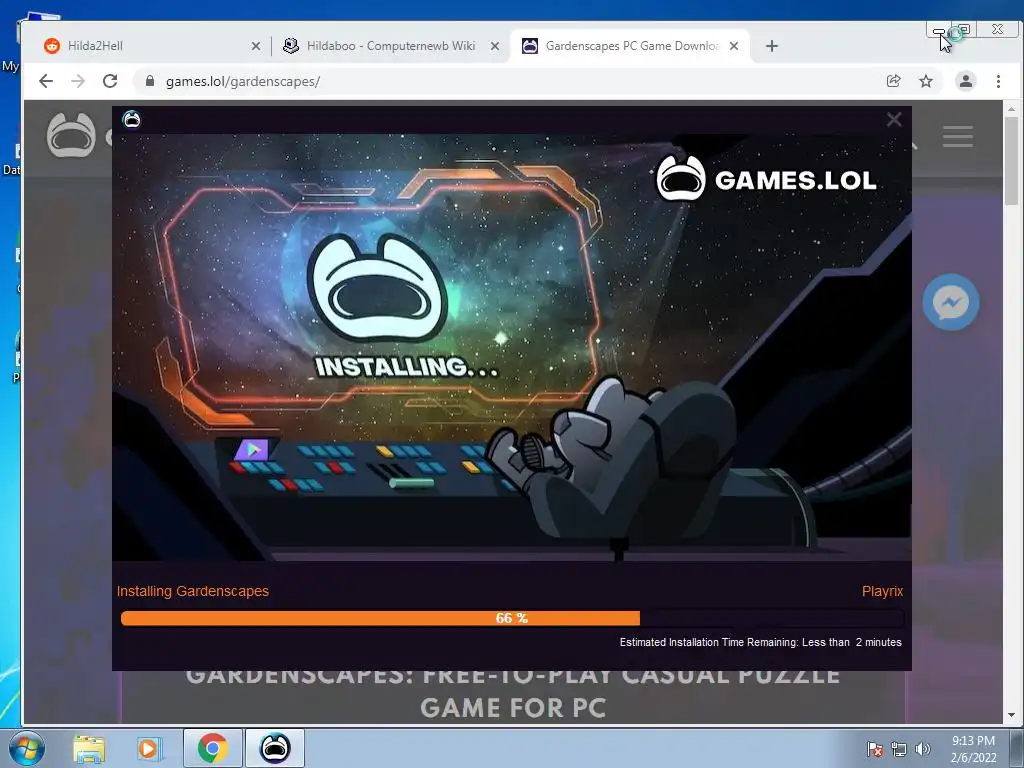Click the address bar URL games.lol/gardenscapes/

pos(243,82)
